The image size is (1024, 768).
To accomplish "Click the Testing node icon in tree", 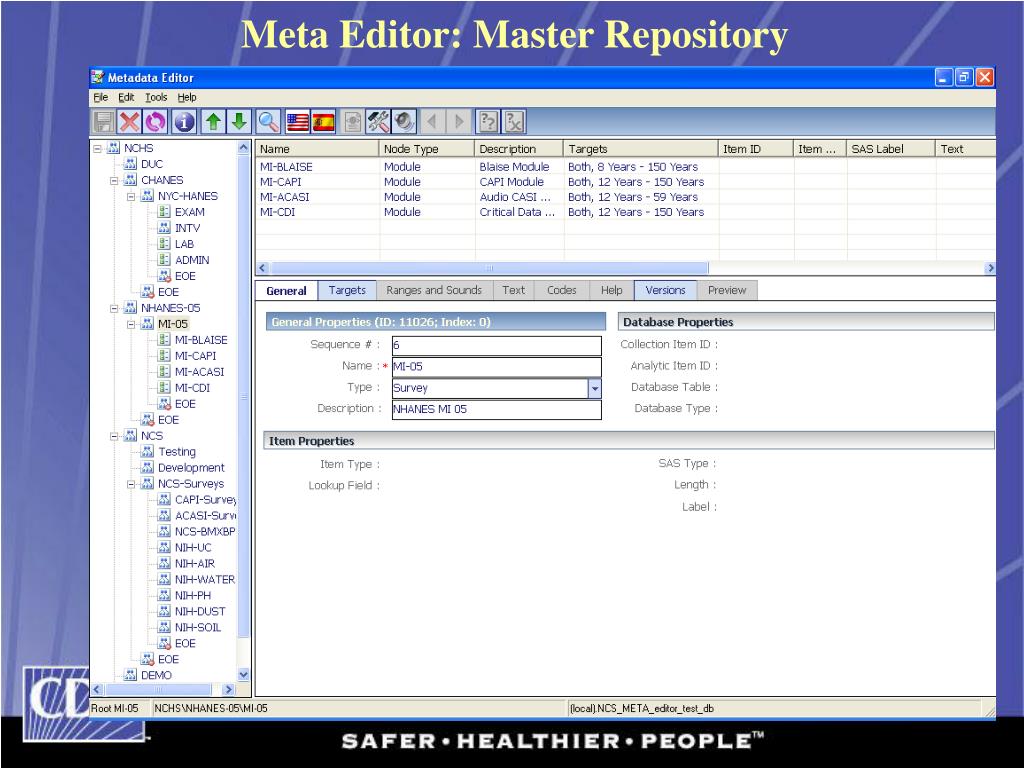I will 148,451.
